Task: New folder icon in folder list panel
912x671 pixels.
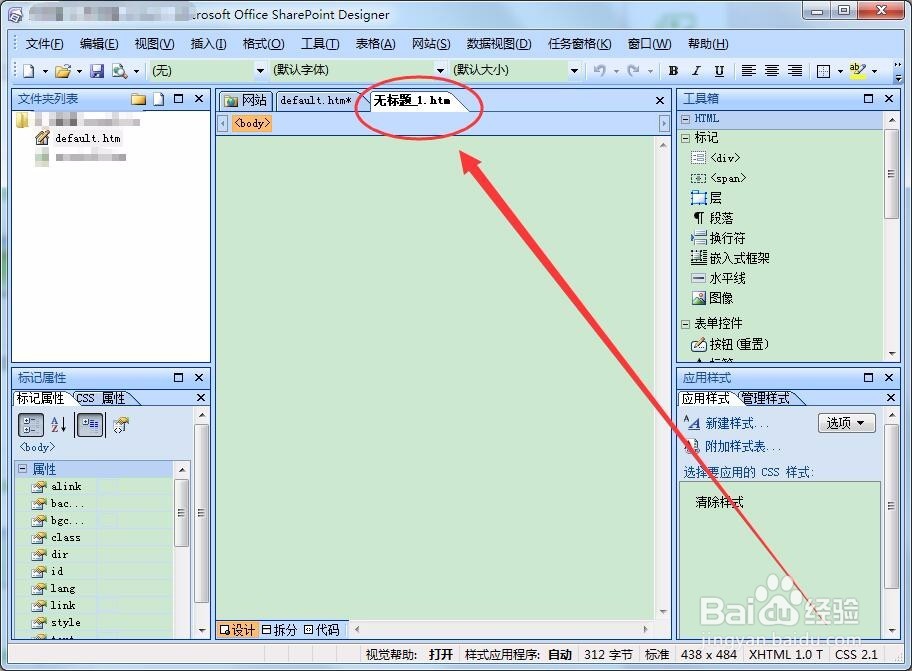Action: coord(138,99)
